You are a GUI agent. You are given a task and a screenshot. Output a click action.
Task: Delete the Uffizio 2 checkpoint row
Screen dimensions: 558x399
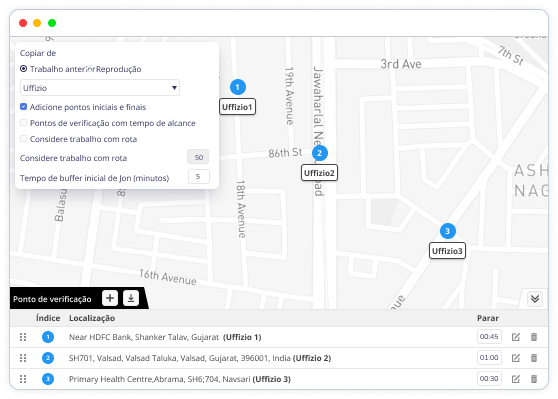(534, 358)
